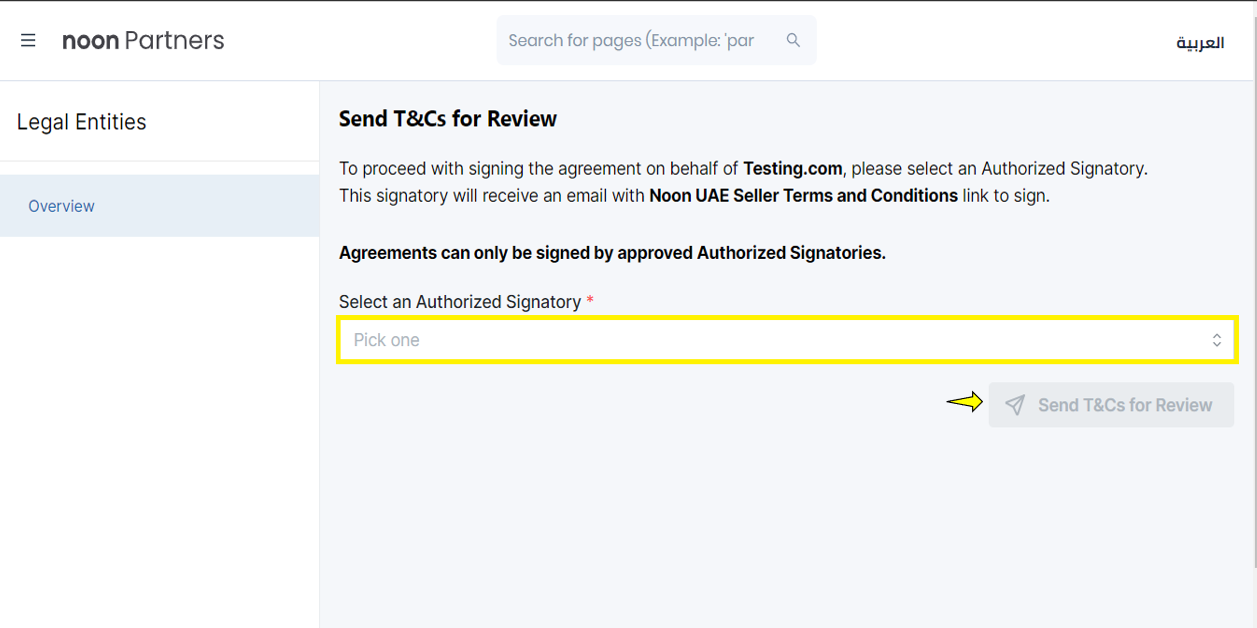This screenshot has width=1257, height=628.
Task: Click the noon Partners logo
Action: click(143, 41)
